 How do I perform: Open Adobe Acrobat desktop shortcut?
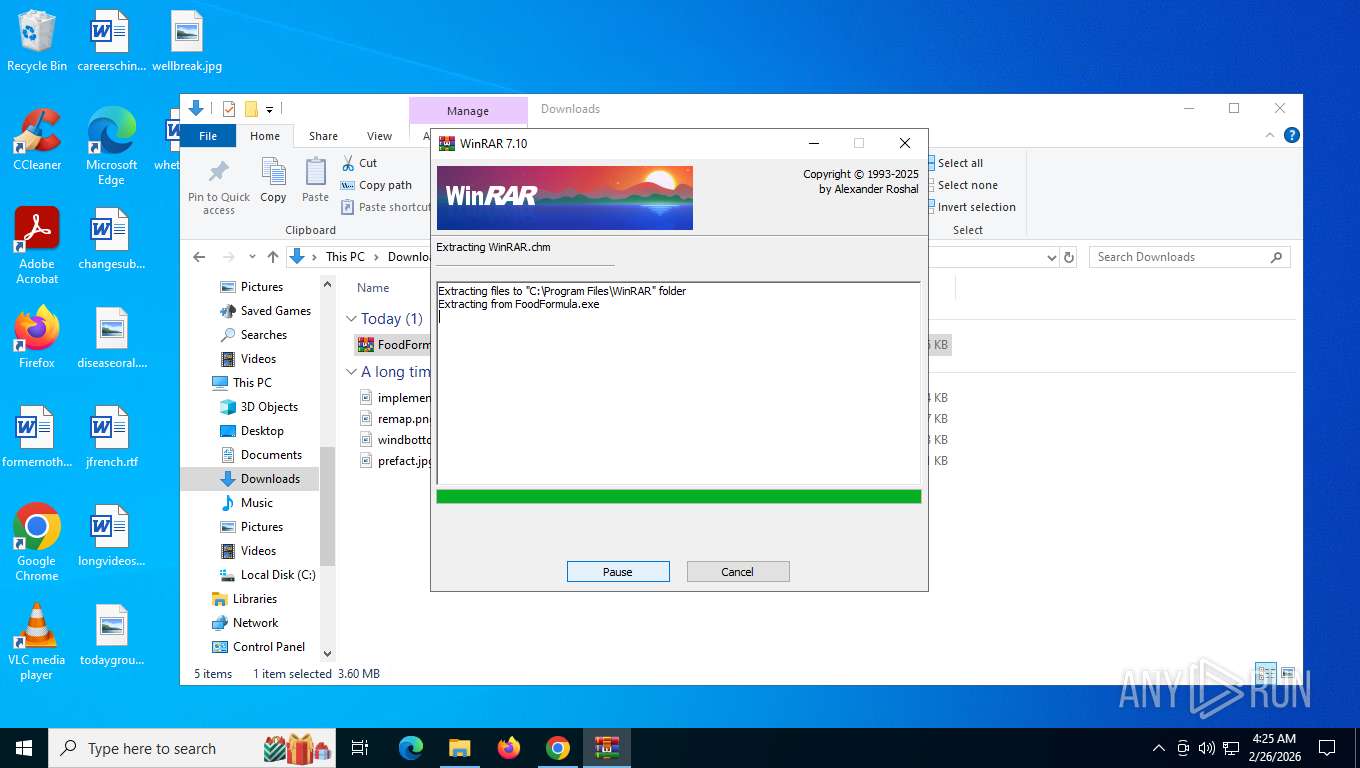(x=37, y=246)
